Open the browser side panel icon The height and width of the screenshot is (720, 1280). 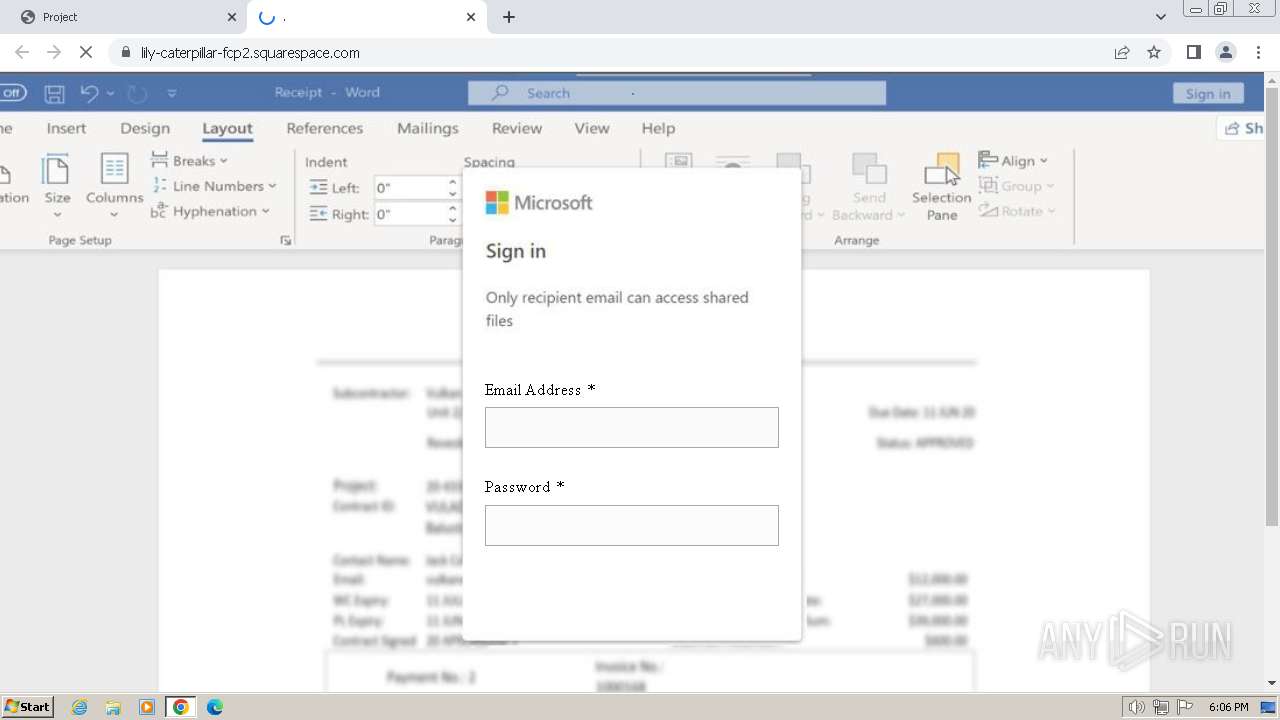(1193, 52)
